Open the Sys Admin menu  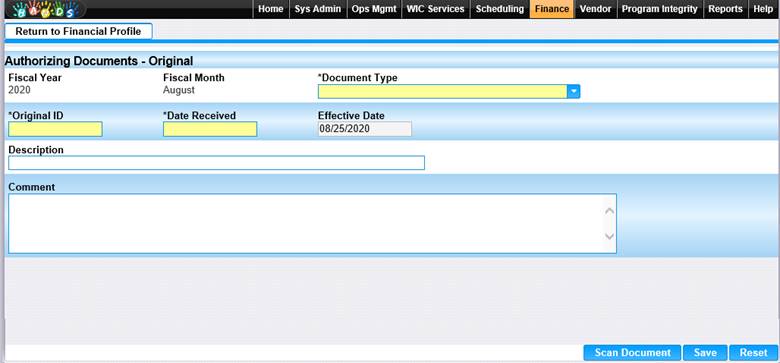tap(317, 9)
